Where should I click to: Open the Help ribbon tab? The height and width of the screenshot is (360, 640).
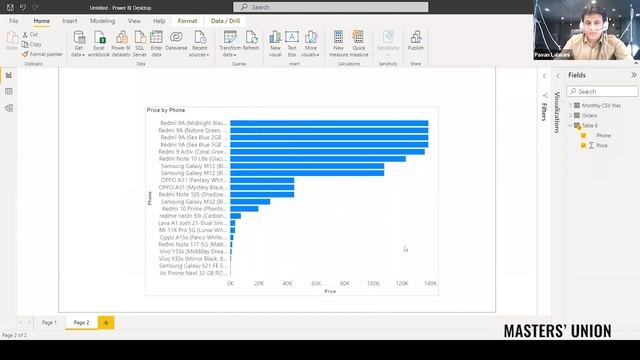pyautogui.click(x=159, y=21)
